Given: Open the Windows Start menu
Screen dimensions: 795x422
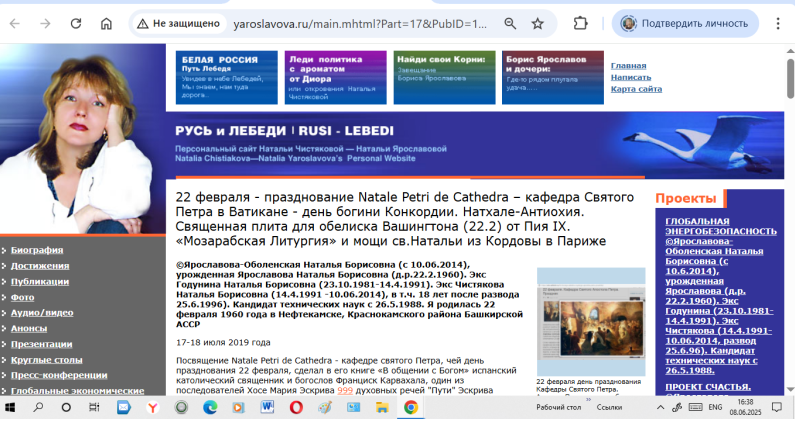Looking at the screenshot, I should [10, 407].
